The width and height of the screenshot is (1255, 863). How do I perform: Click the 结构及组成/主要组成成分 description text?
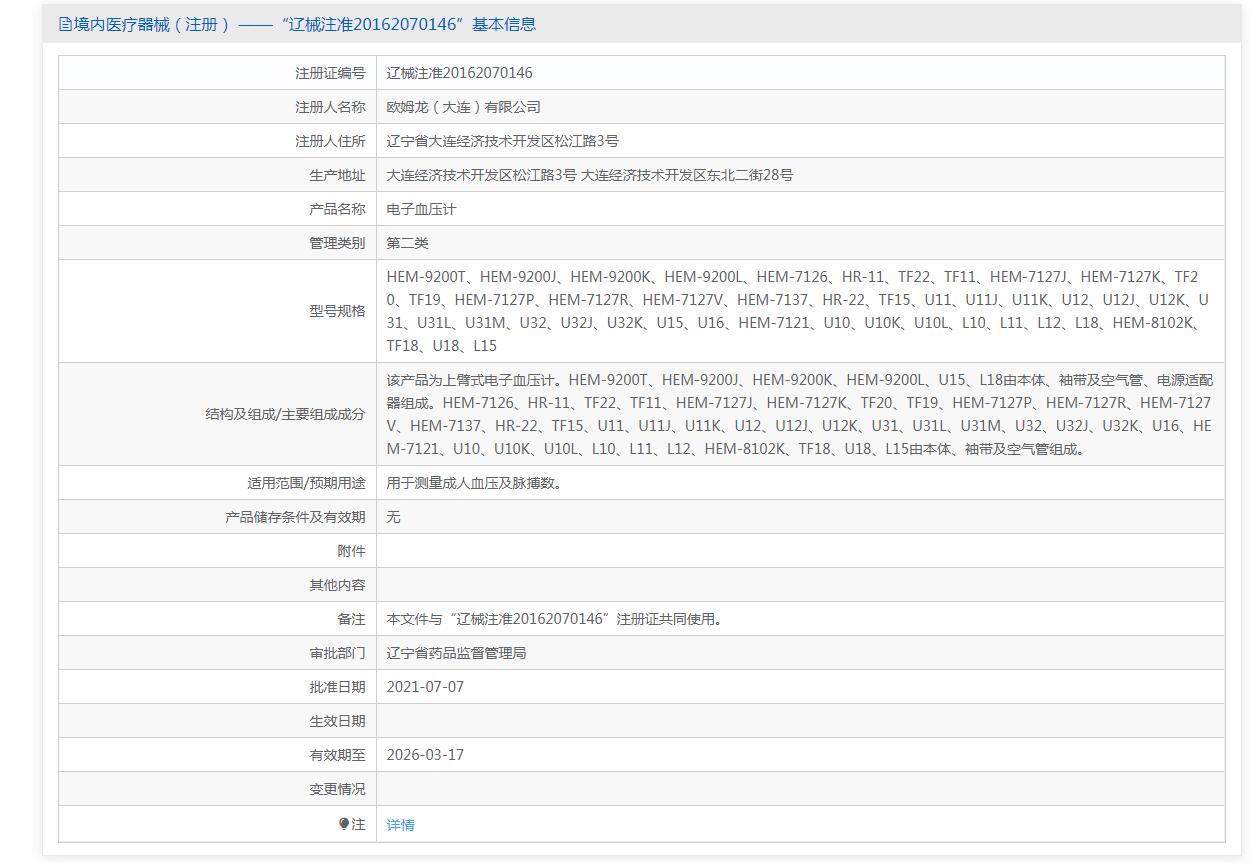[798, 414]
